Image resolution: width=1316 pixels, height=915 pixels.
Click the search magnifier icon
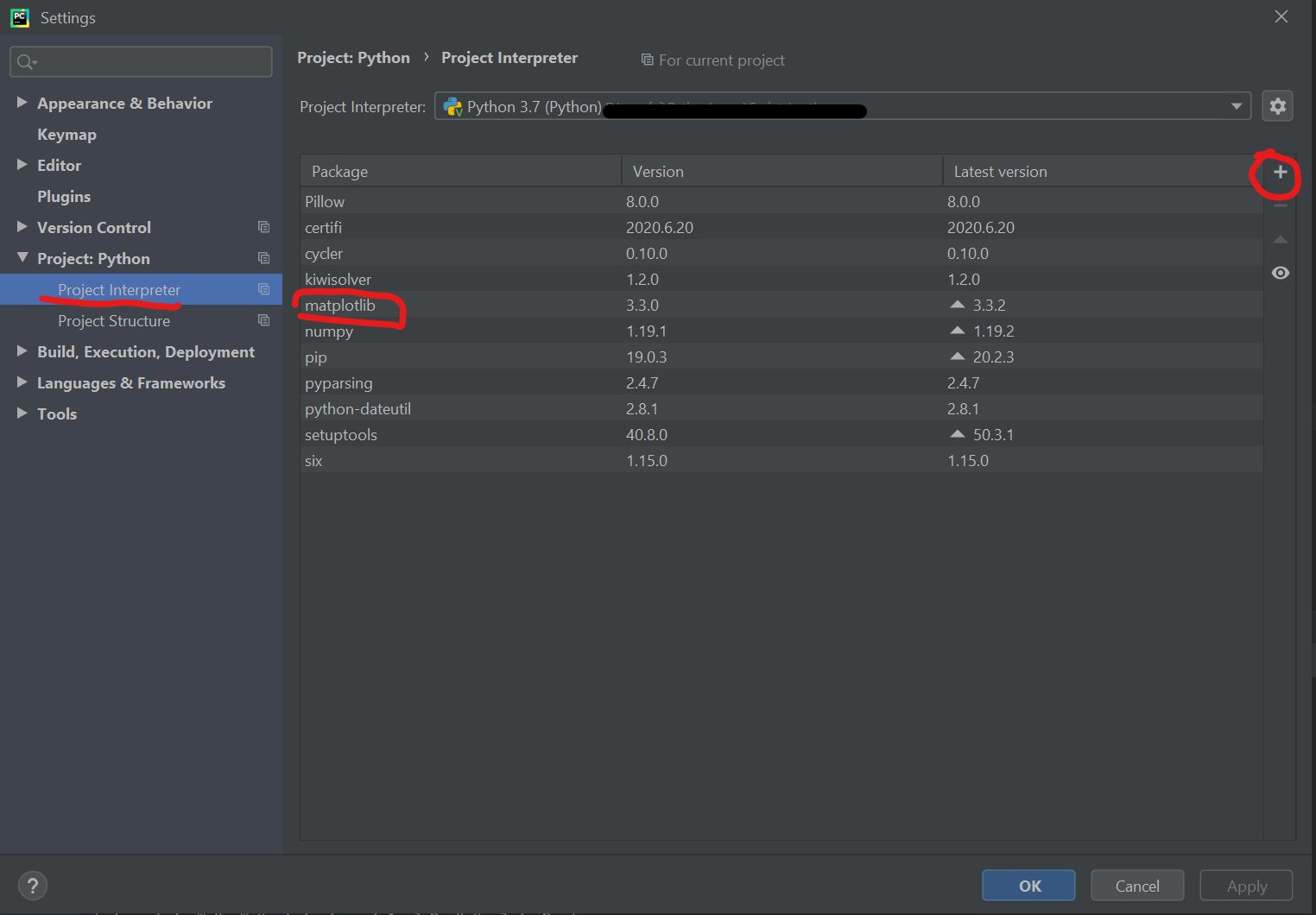point(26,61)
